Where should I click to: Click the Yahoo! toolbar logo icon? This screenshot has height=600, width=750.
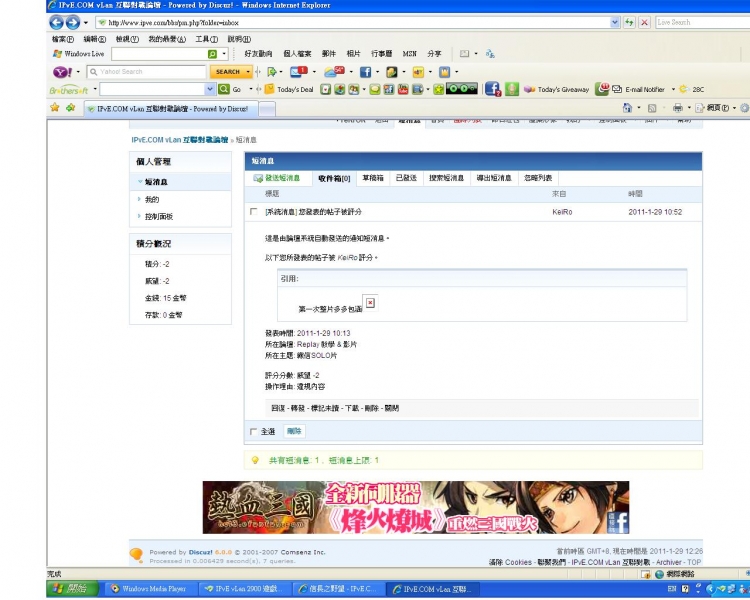[x=64, y=72]
